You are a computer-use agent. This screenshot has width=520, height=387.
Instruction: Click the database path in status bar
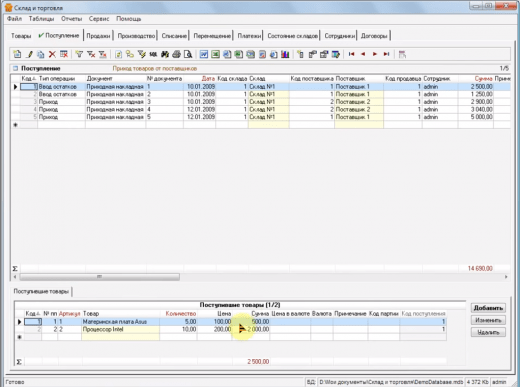(391, 382)
